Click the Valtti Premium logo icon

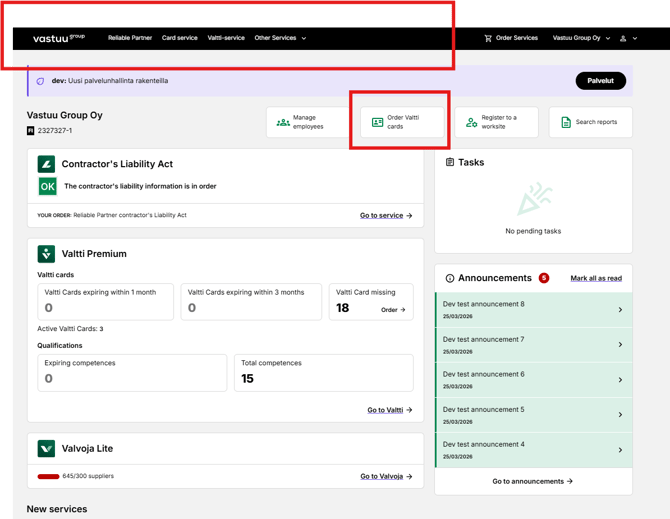pos(46,254)
